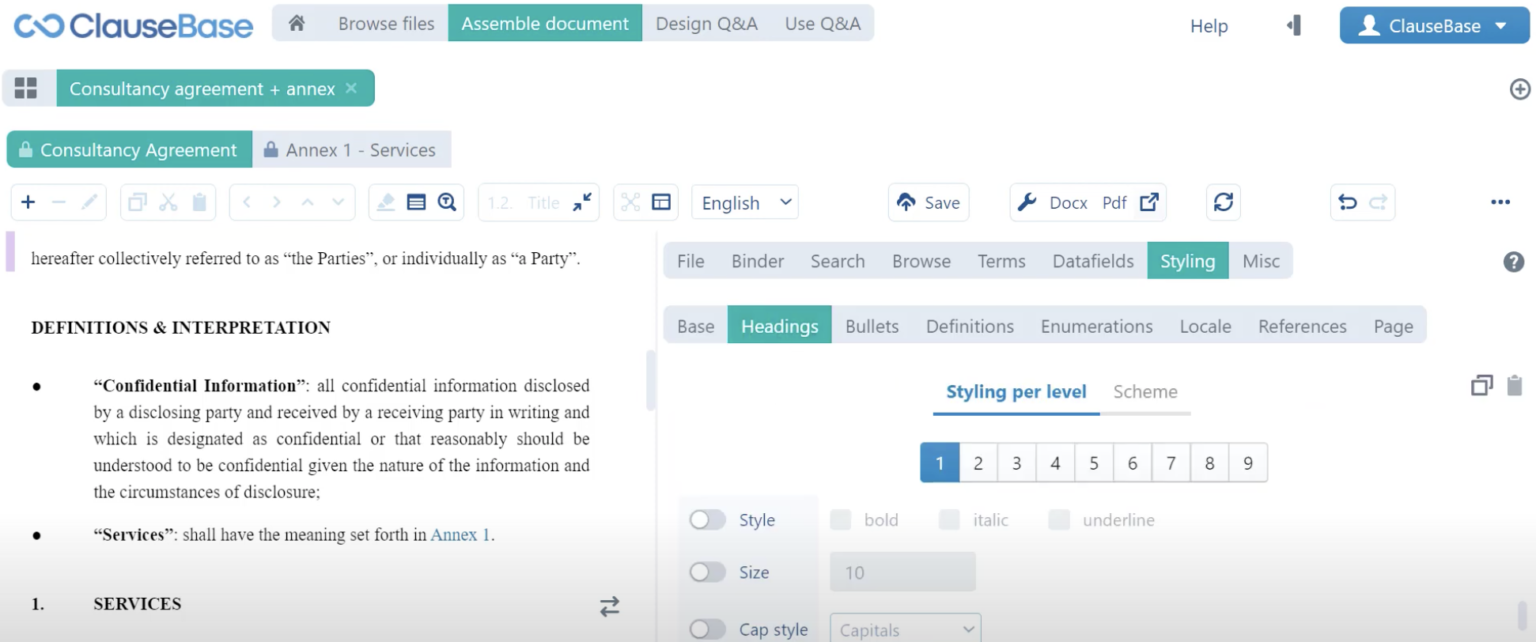Open export in new window icon
This screenshot has width=1536, height=642.
tap(1149, 202)
